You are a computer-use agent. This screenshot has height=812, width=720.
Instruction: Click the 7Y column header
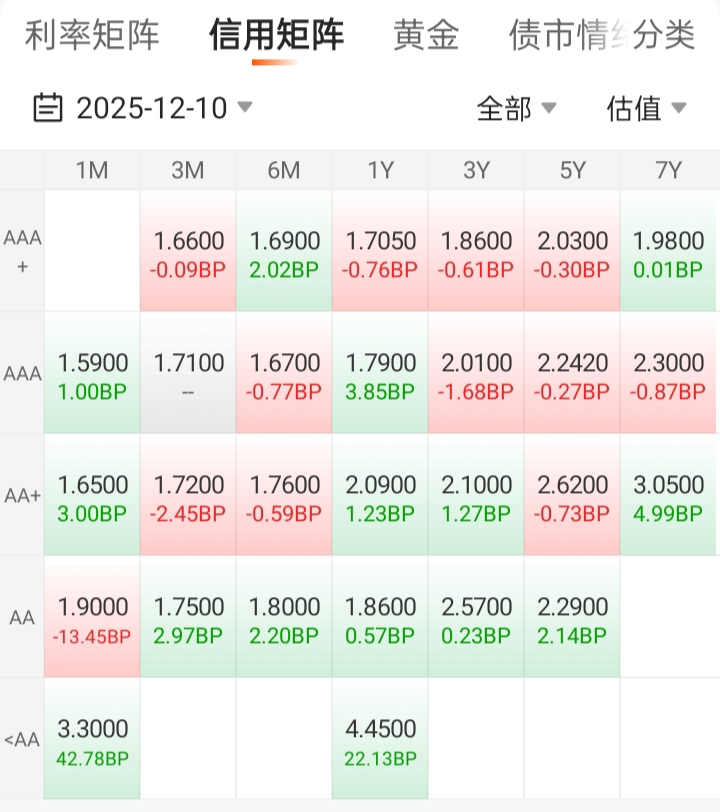point(668,170)
